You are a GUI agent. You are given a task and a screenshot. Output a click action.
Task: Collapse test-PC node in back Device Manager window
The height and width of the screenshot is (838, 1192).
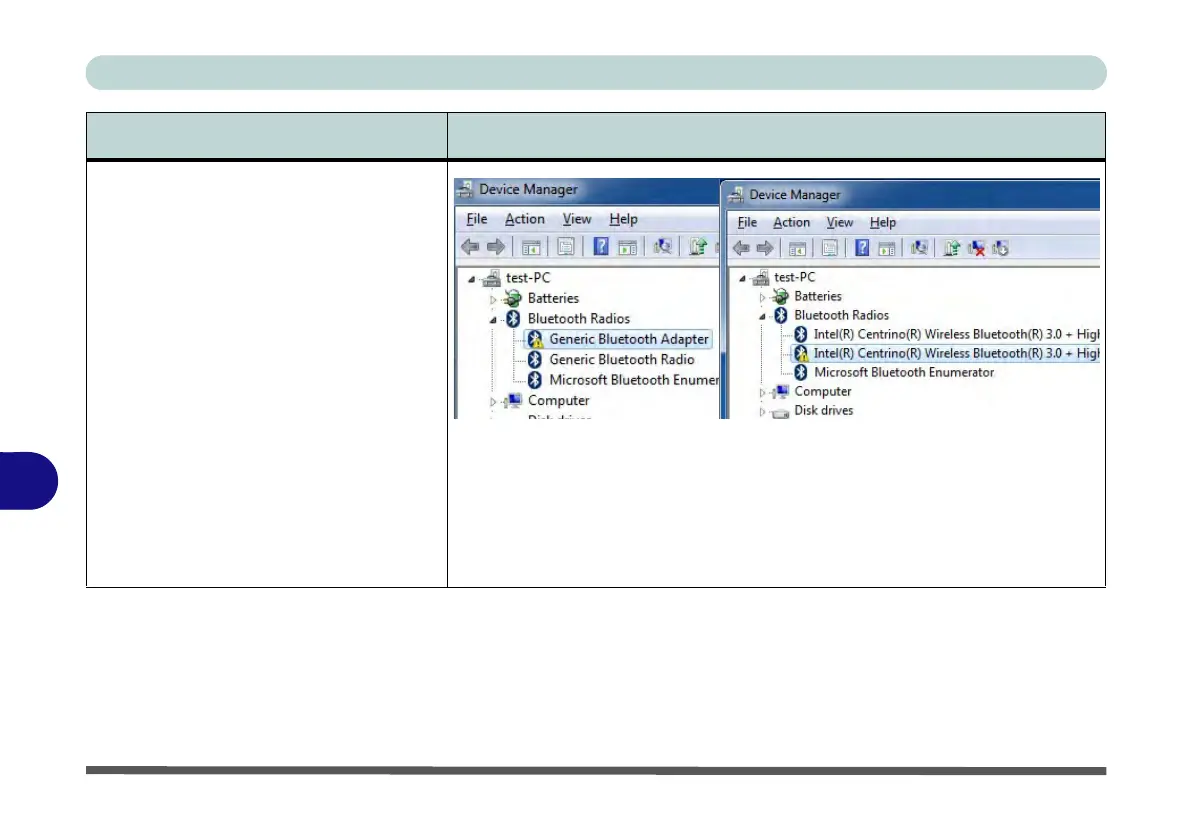(471, 279)
